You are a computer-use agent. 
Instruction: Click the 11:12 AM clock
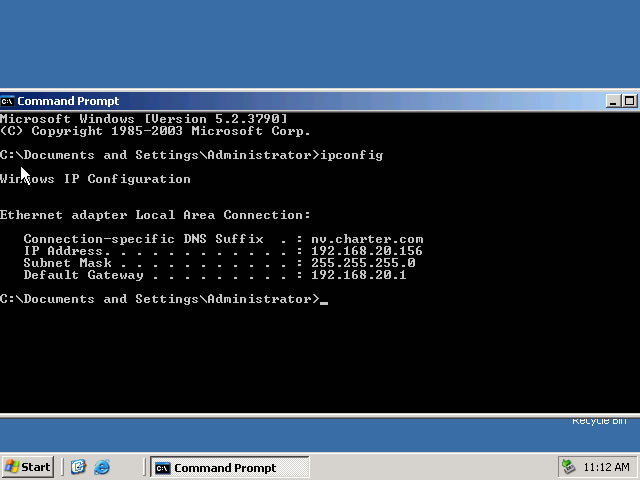[606, 467]
